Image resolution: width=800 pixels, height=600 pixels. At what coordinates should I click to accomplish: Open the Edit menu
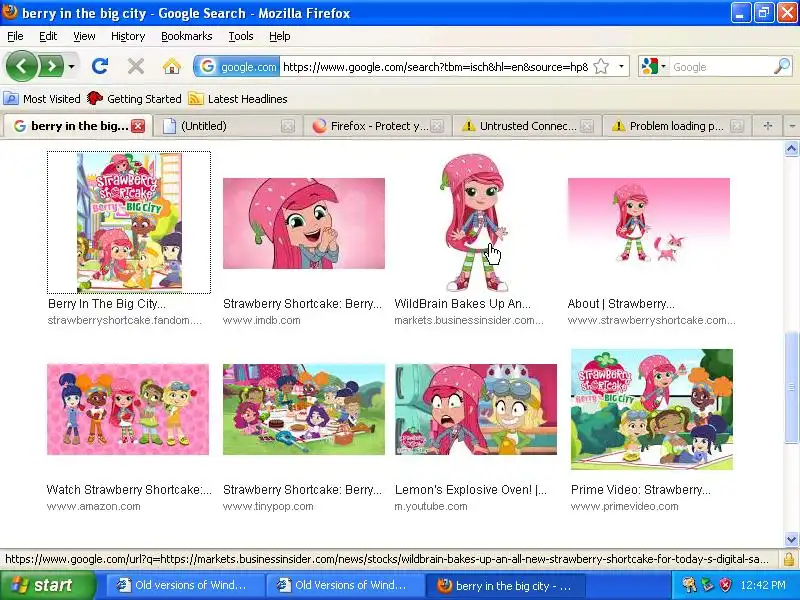click(x=48, y=36)
